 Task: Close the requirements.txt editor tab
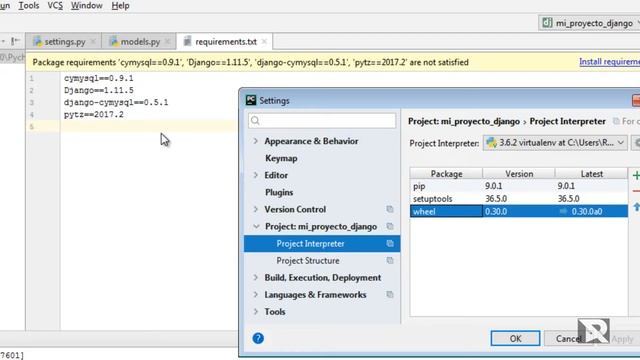264,42
